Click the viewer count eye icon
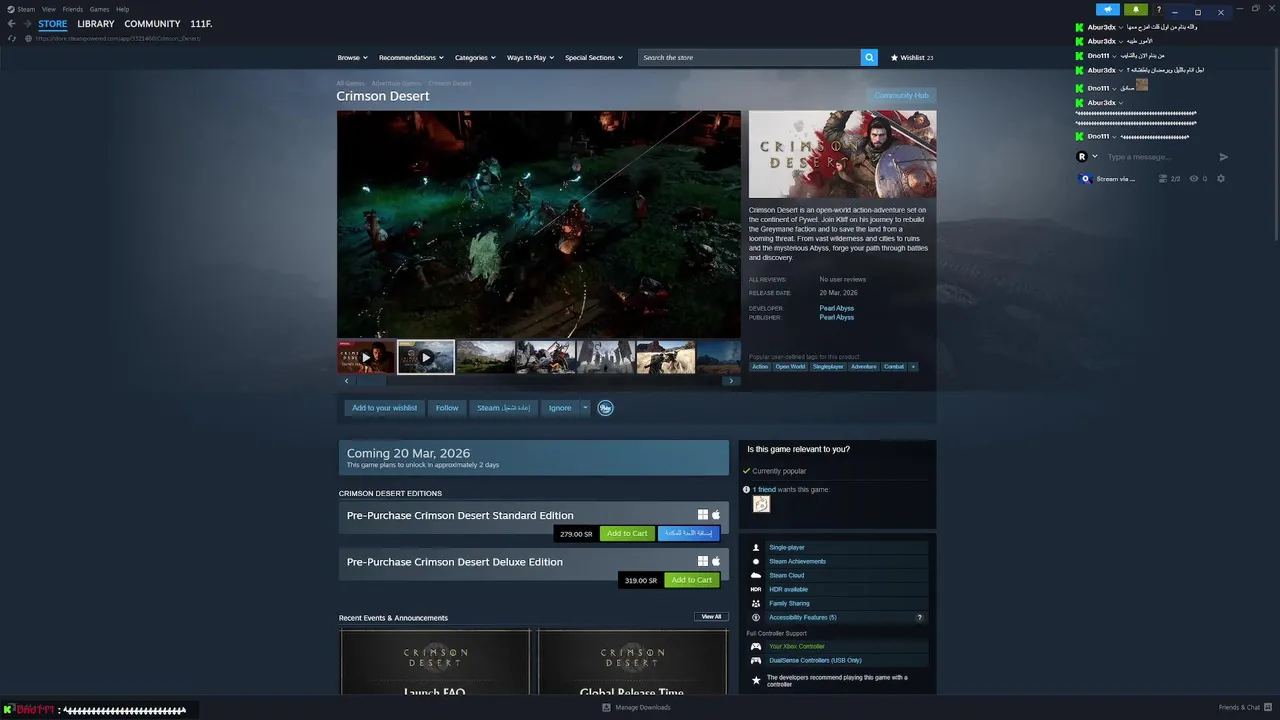 (1194, 179)
